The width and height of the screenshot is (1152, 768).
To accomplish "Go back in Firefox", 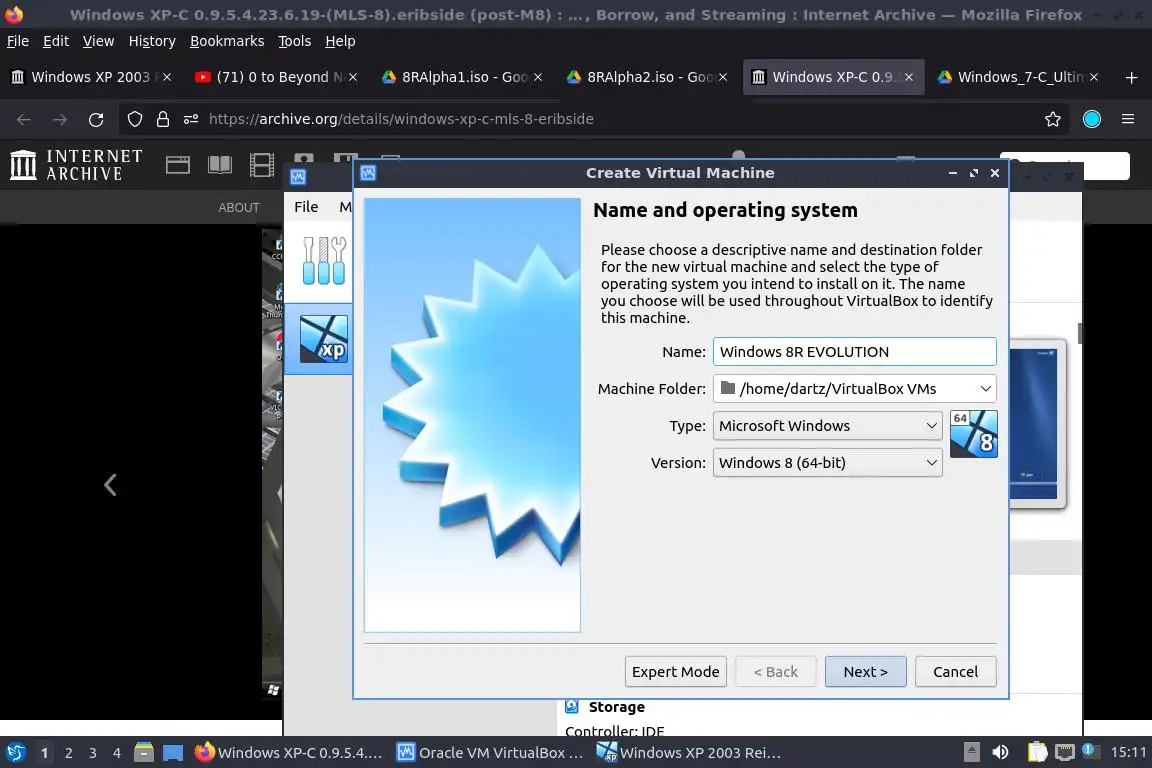I will (24, 119).
